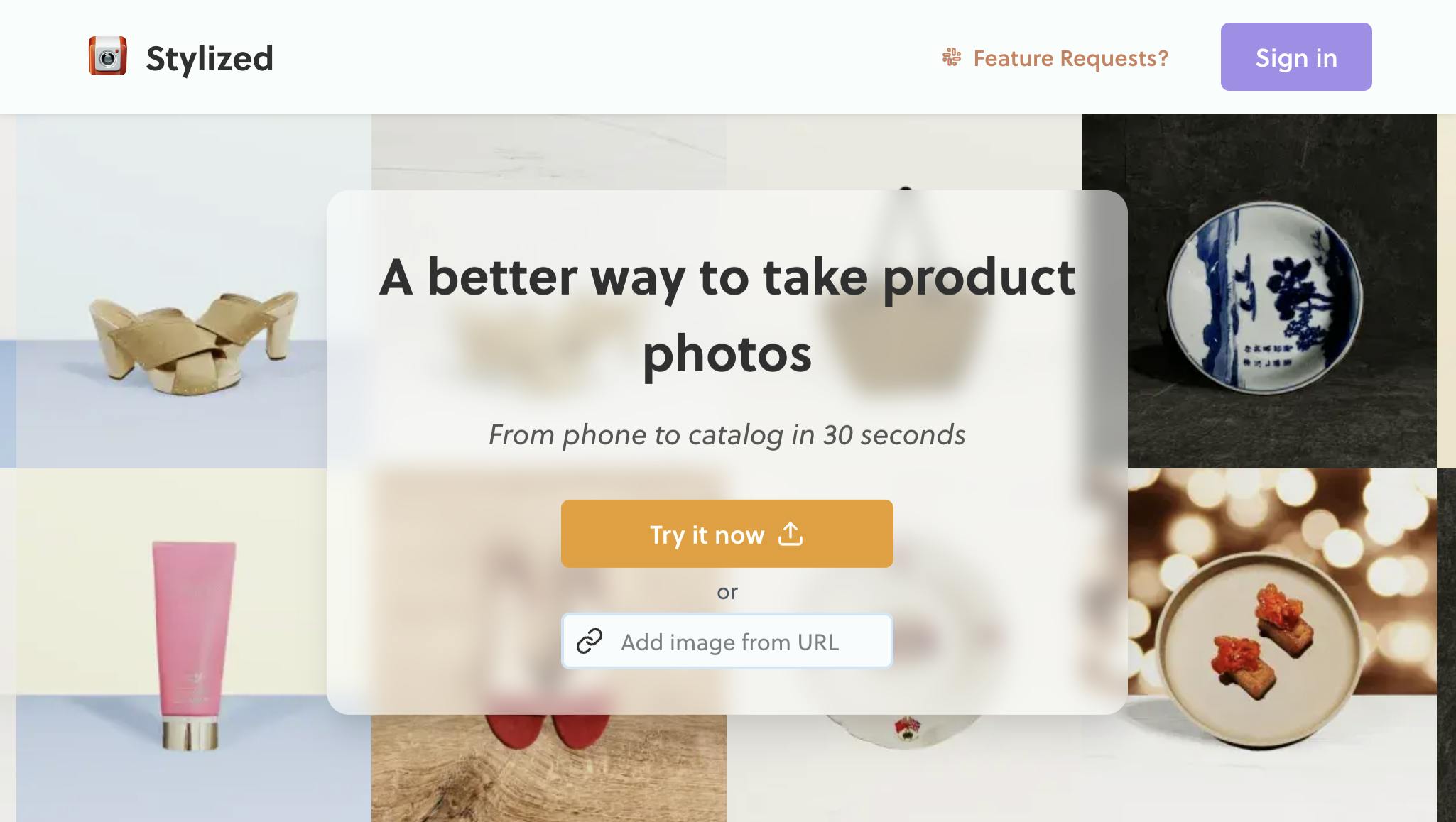Click the upload arrow icon on Try it now
This screenshot has height=822, width=1456.
pyautogui.click(x=791, y=534)
